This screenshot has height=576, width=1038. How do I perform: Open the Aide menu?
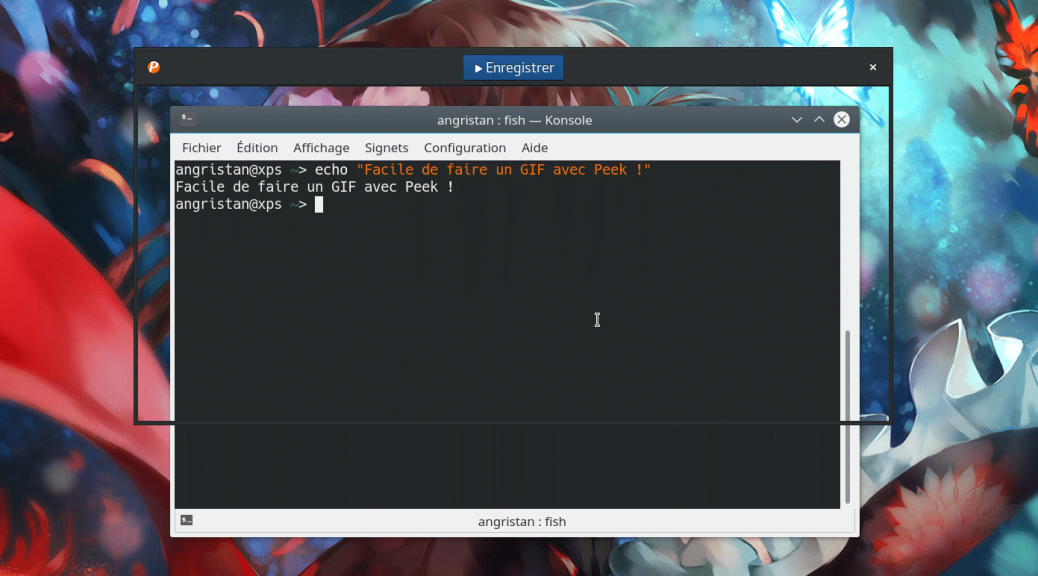click(x=534, y=148)
